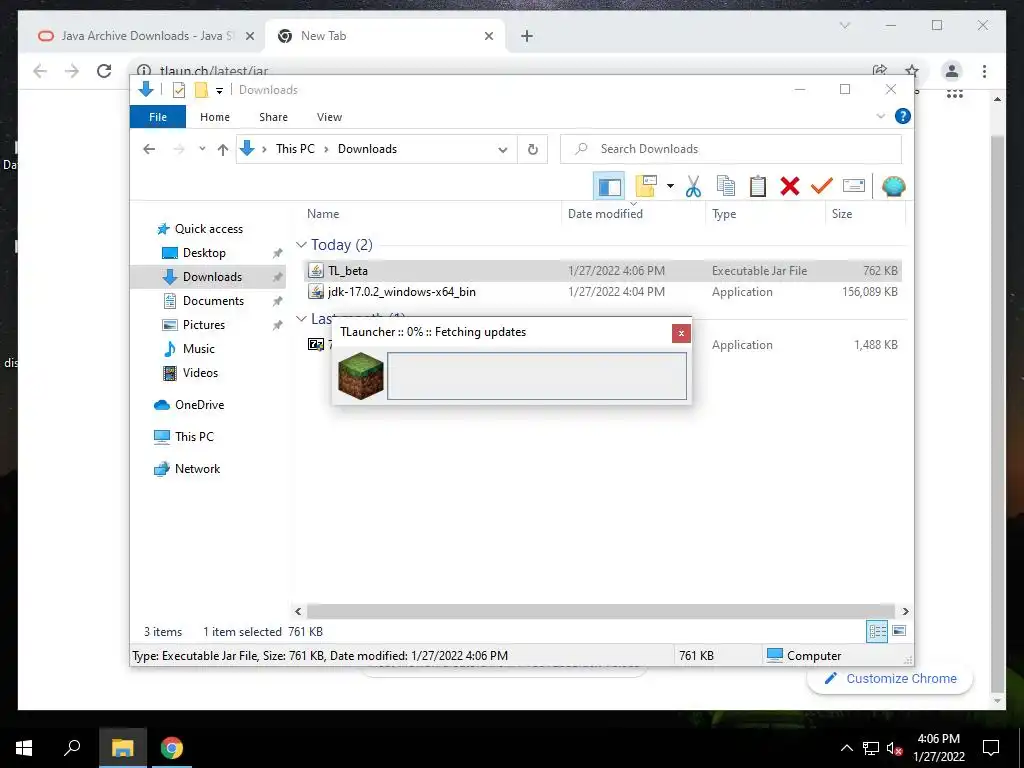Select This PC in navigation pane
Image resolution: width=1024 pixels, height=768 pixels.
[194, 437]
